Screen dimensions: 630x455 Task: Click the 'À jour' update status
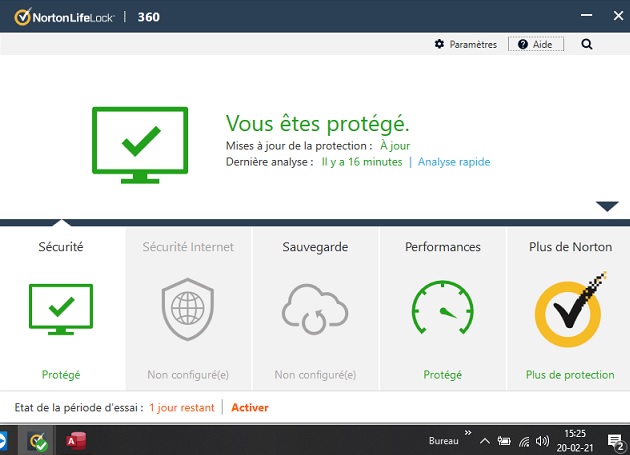click(395, 146)
